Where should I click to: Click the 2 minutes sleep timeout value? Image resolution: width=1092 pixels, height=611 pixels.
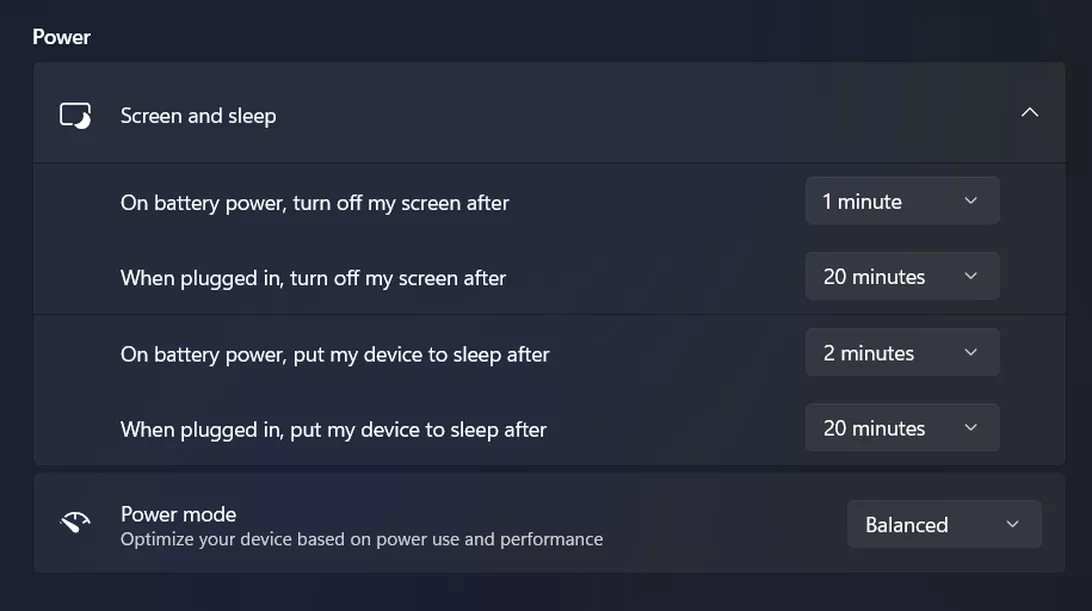click(x=868, y=351)
